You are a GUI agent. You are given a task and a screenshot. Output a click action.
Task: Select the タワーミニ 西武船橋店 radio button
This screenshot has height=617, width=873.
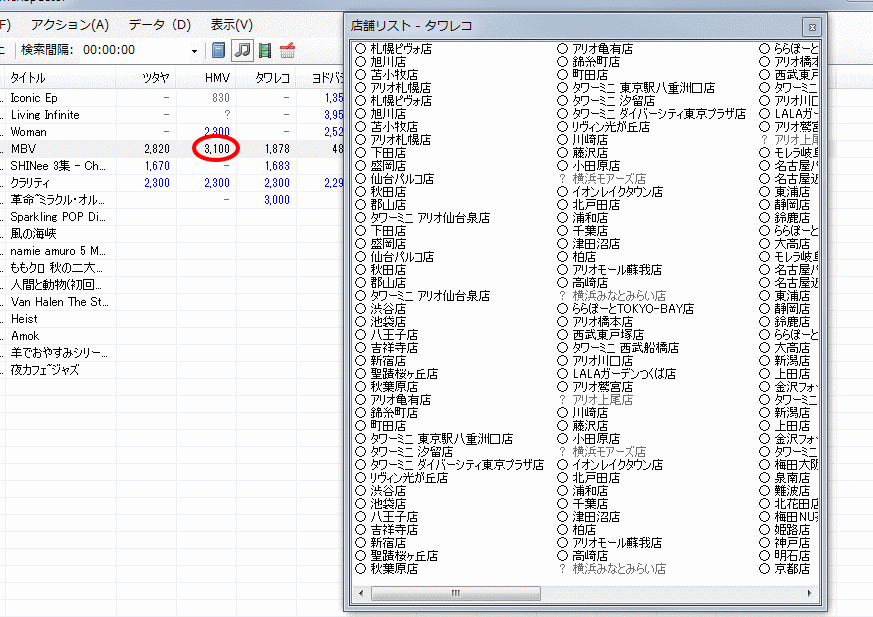(x=562, y=347)
